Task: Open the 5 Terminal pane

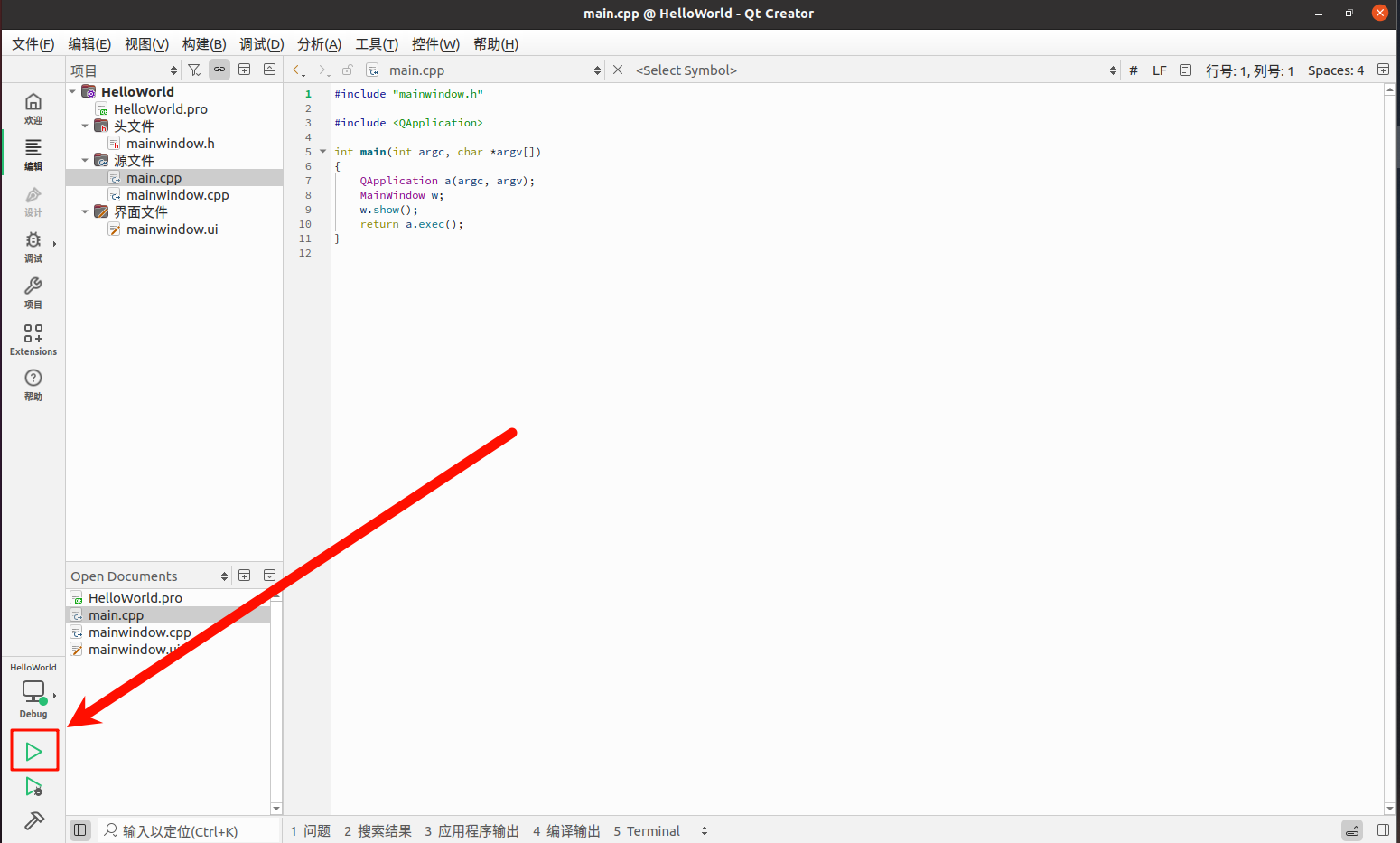Action: [647, 830]
